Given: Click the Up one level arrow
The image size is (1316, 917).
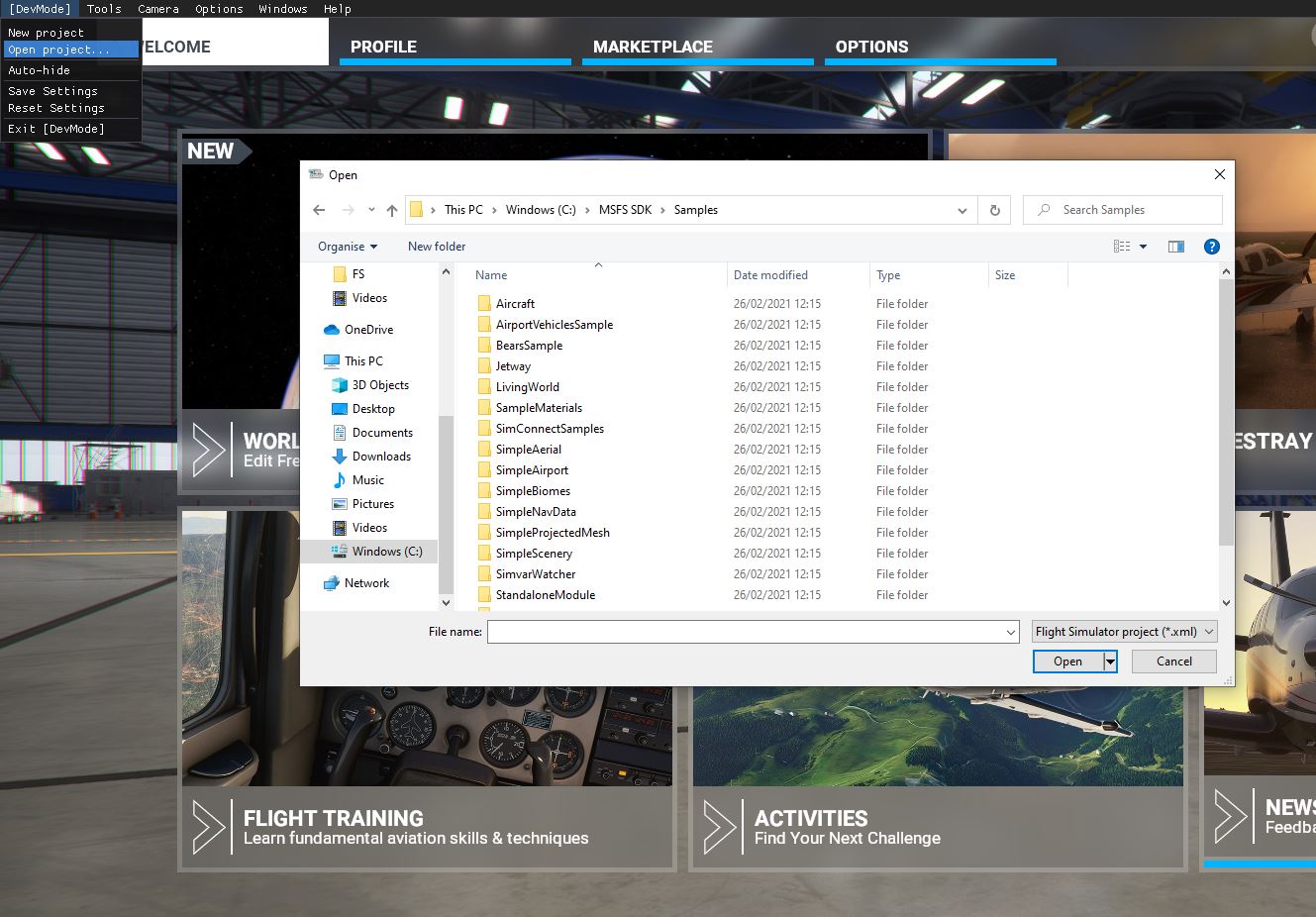Looking at the screenshot, I should tap(392, 210).
